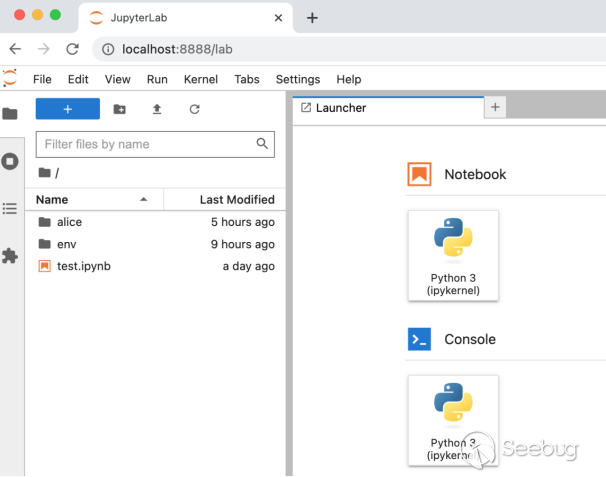
Task: Launch Python 3 notebook from Launcher
Action: 453,254
